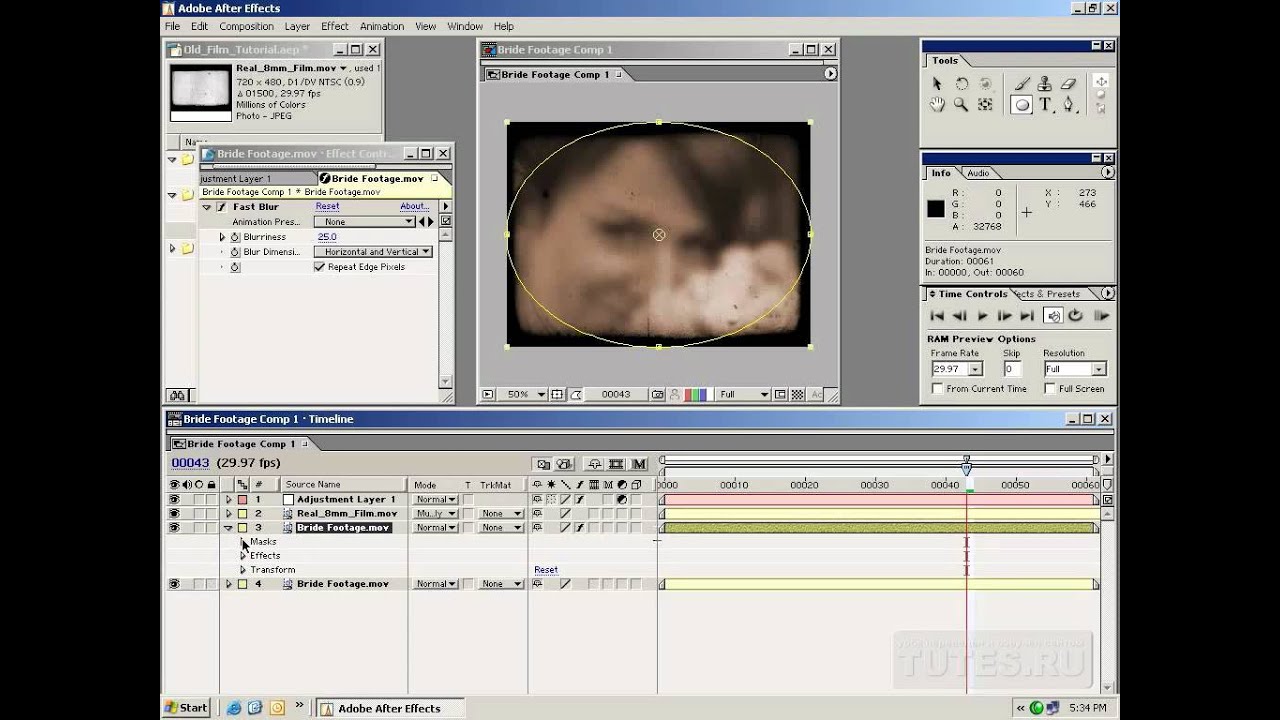1280x720 pixels.
Task: Toggle audio mute in Time Controls
Action: point(1053,315)
